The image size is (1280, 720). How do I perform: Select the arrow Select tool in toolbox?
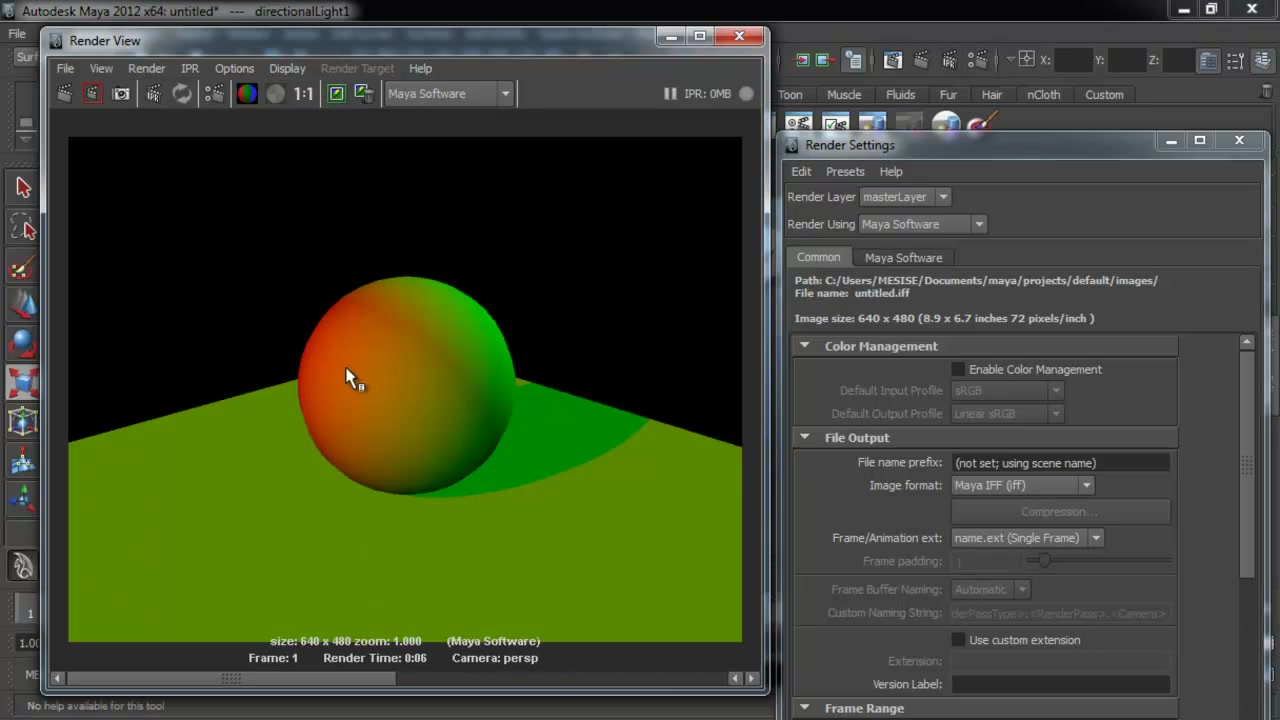tap(23, 188)
